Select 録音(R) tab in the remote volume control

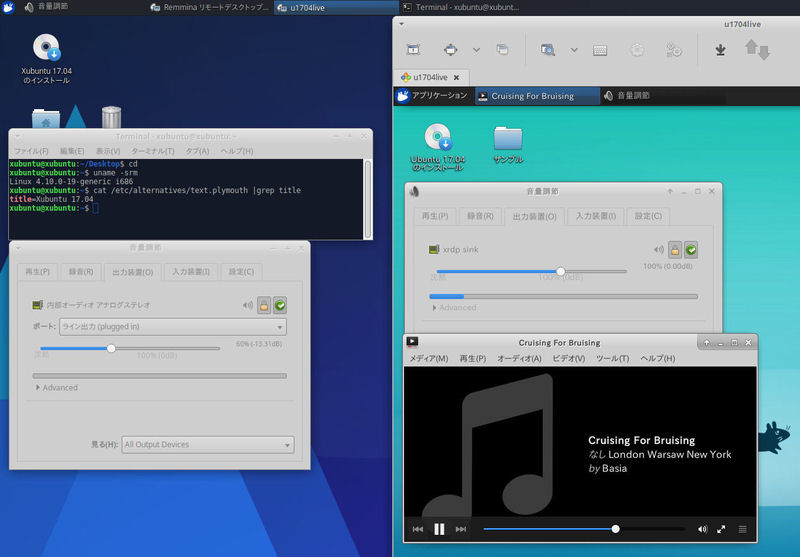pyautogui.click(x=480, y=216)
